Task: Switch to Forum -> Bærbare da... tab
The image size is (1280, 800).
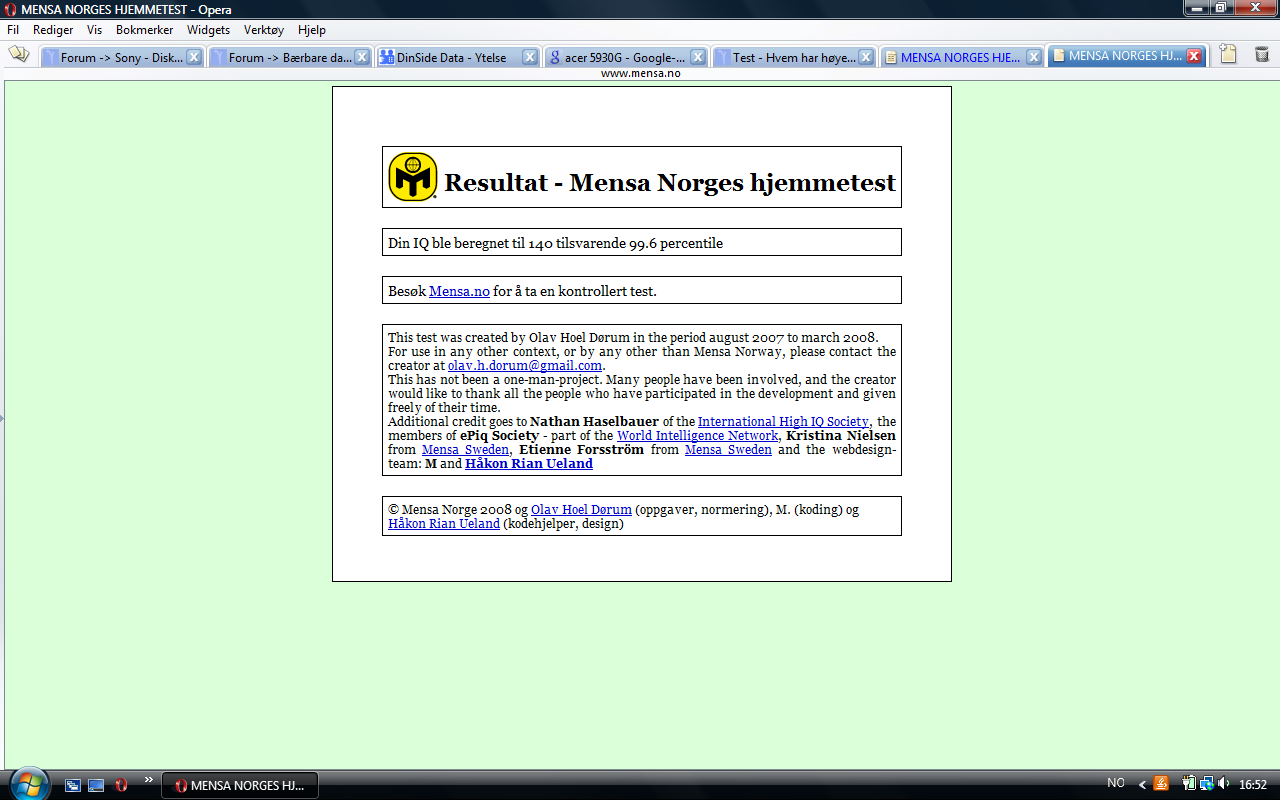Action: (x=290, y=57)
